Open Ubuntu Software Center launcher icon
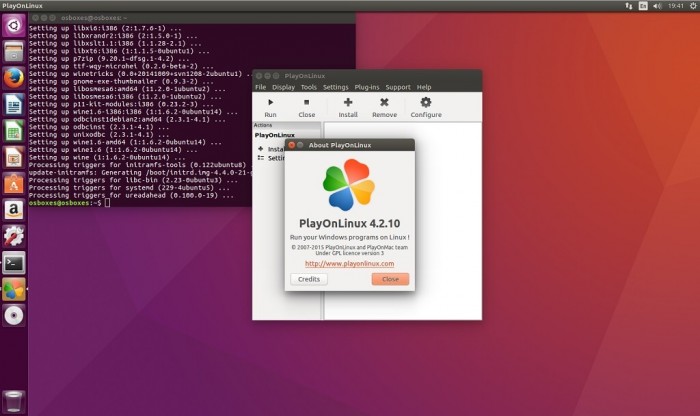Screen dimensions: 700x416 pyautogui.click(x=14, y=184)
